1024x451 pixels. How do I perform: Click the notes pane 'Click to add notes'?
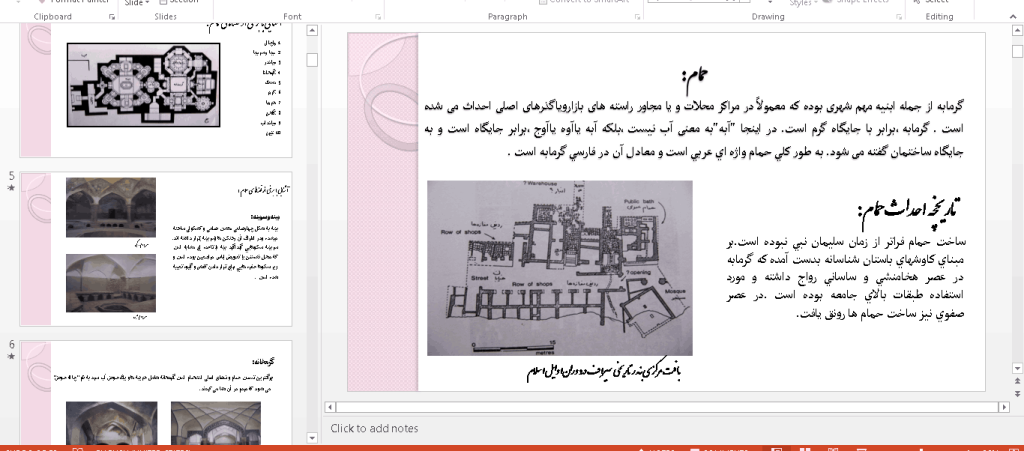374,428
